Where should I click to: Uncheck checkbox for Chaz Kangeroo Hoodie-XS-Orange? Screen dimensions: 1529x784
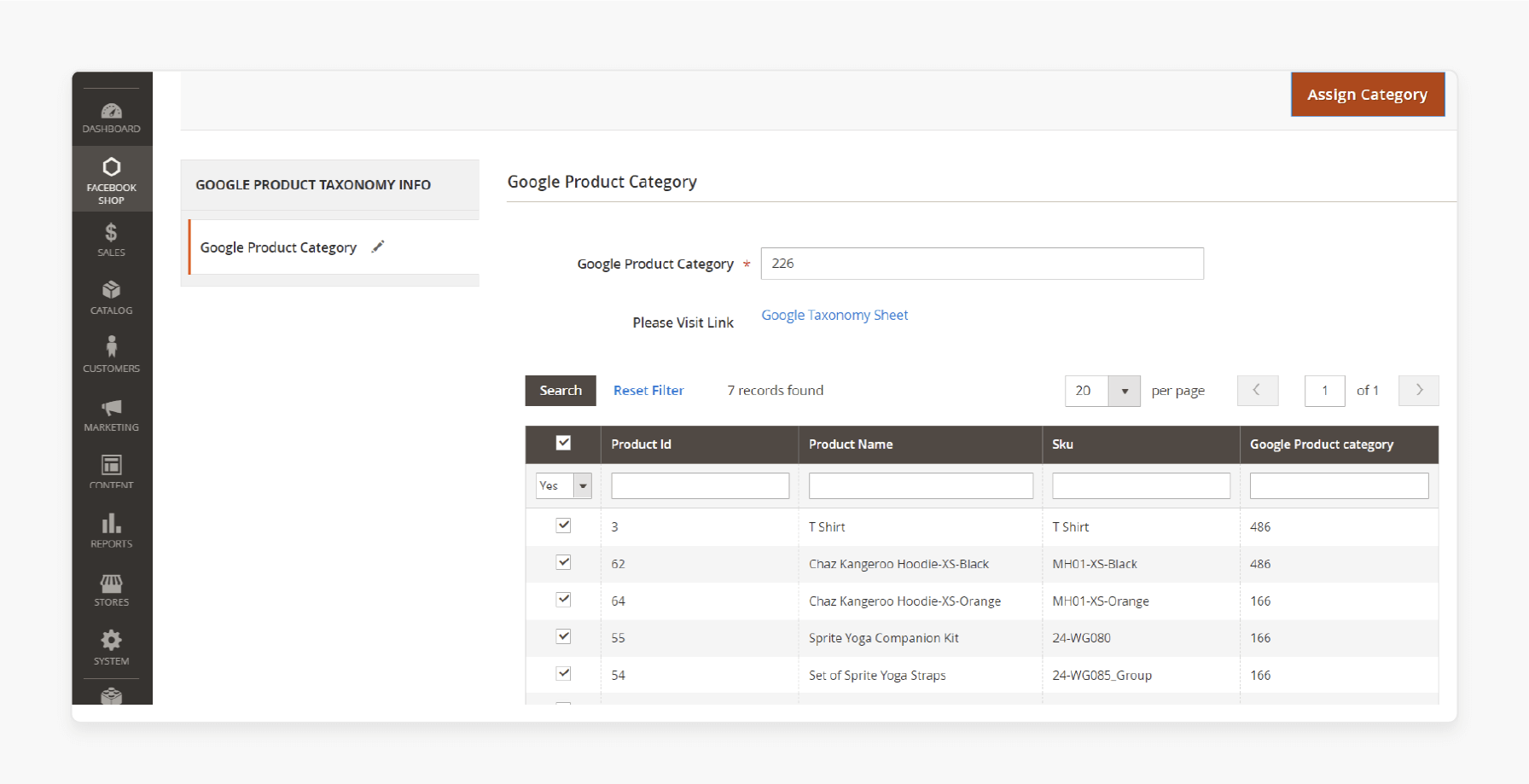(x=563, y=600)
